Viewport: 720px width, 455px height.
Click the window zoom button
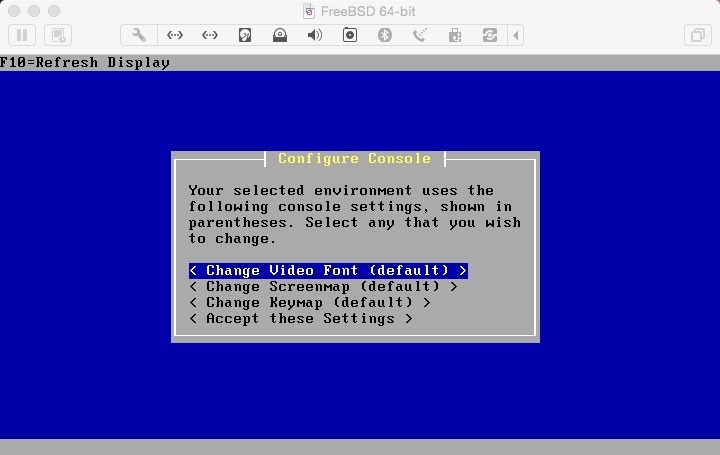pos(54,11)
